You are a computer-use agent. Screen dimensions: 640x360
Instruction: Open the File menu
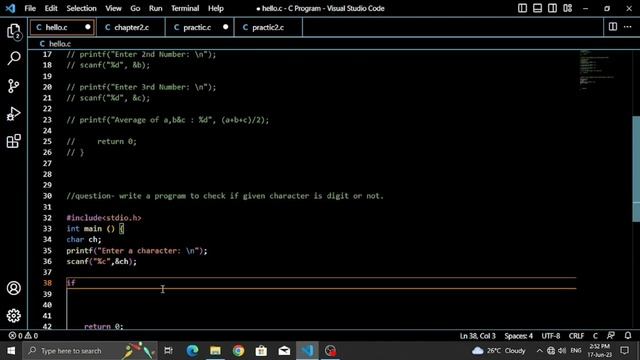[30, 8]
